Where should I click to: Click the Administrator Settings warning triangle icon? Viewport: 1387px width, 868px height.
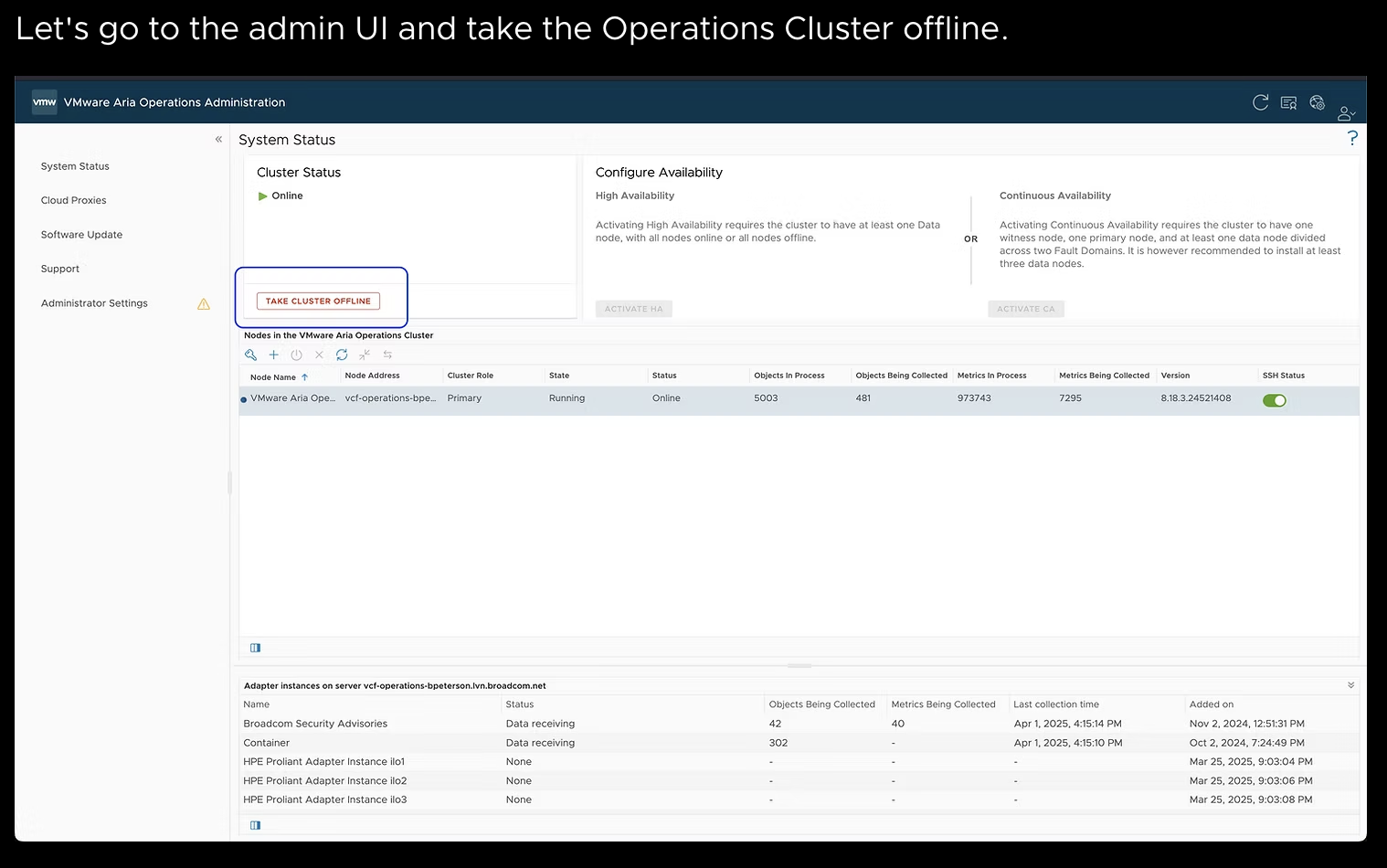204,303
